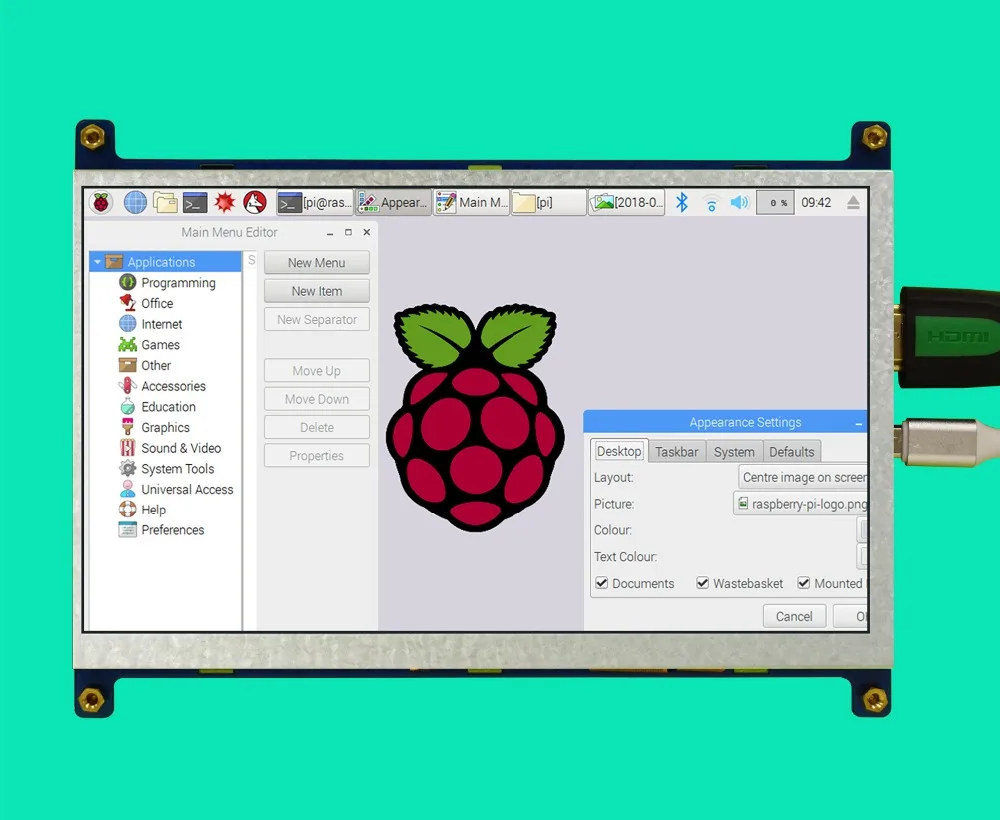Select Programming in the menu tree
This screenshot has height=820, width=1000.
tap(178, 282)
